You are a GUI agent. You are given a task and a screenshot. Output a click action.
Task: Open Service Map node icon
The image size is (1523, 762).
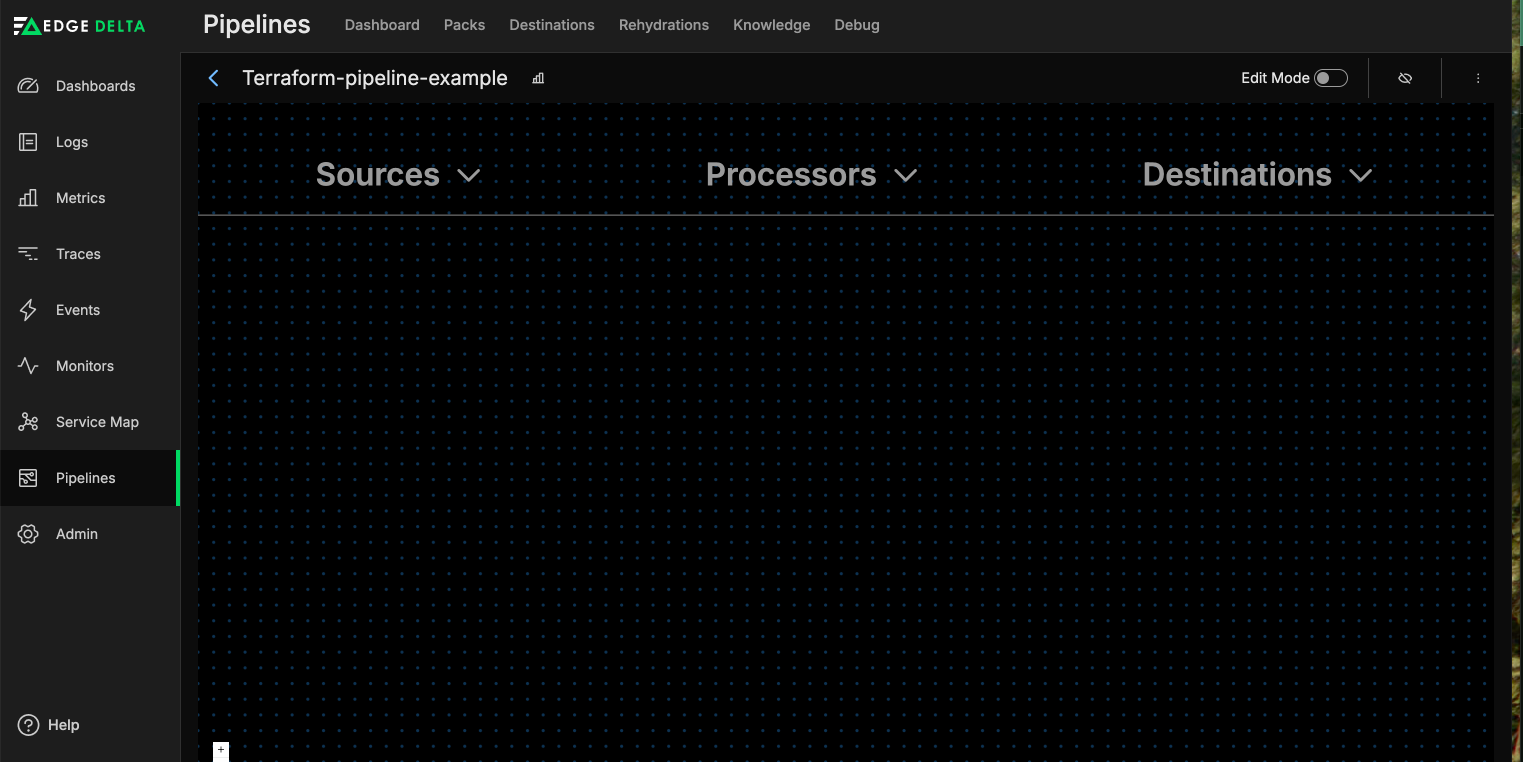[28, 422]
